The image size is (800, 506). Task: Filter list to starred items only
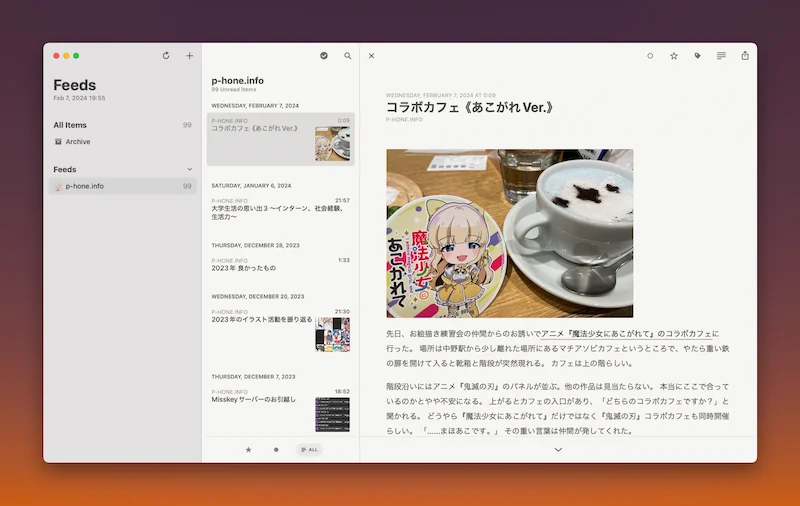(248, 450)
